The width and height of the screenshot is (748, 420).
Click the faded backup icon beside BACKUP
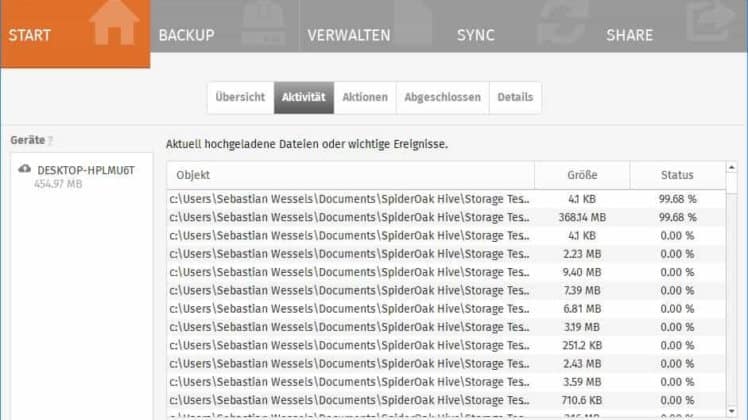pos(263,23)
